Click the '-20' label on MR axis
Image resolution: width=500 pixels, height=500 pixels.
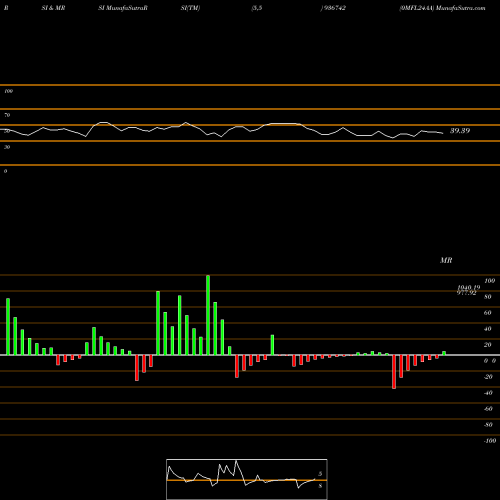488,377
